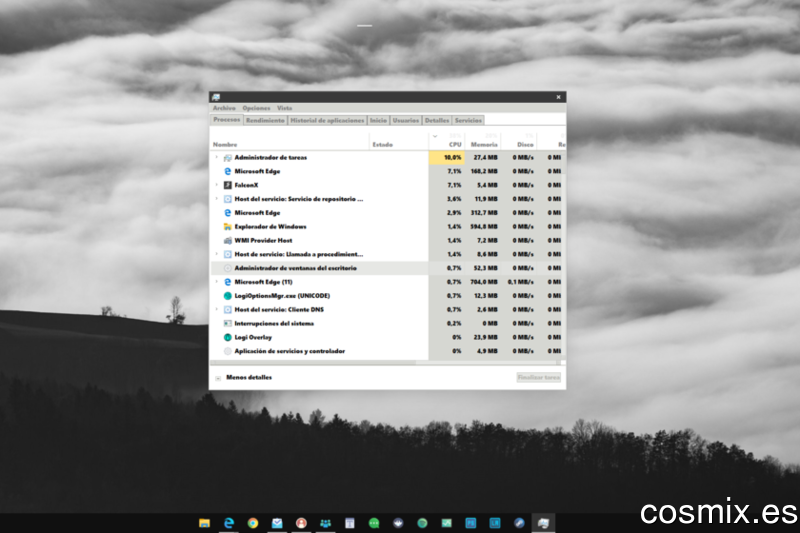Click the sort chevron above the CPU column
The height and width of the screenshot is (533, 800).
[435, 136]
